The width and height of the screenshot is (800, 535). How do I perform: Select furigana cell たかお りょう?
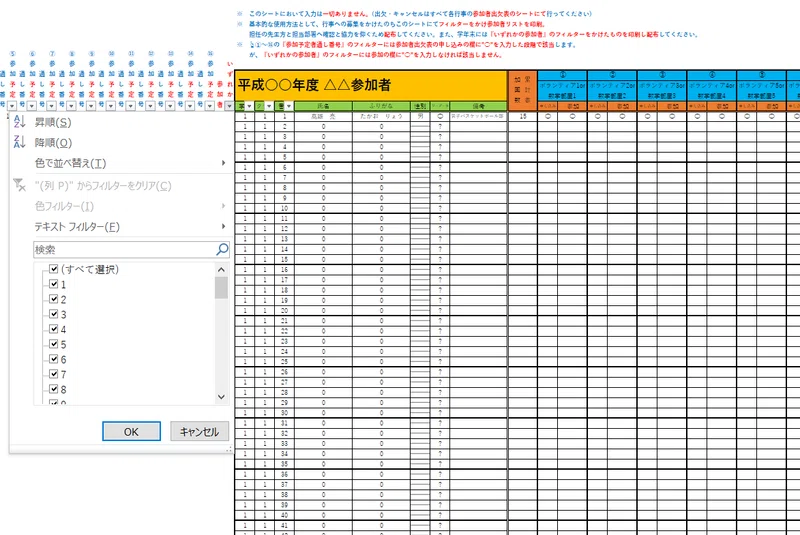(x=381, y=116)
